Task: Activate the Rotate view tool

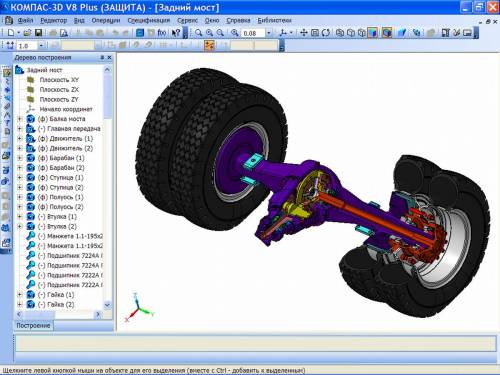Action: coord(326,33)
